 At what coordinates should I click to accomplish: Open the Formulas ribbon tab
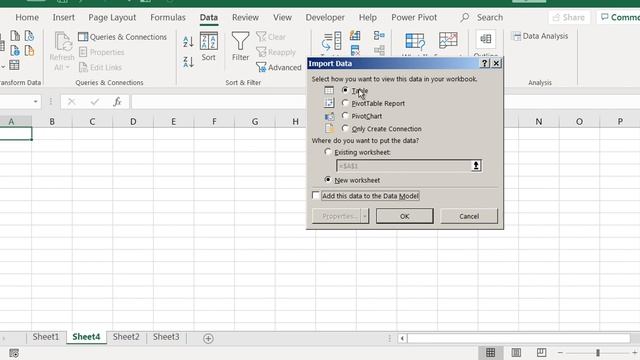click(168, 18)
